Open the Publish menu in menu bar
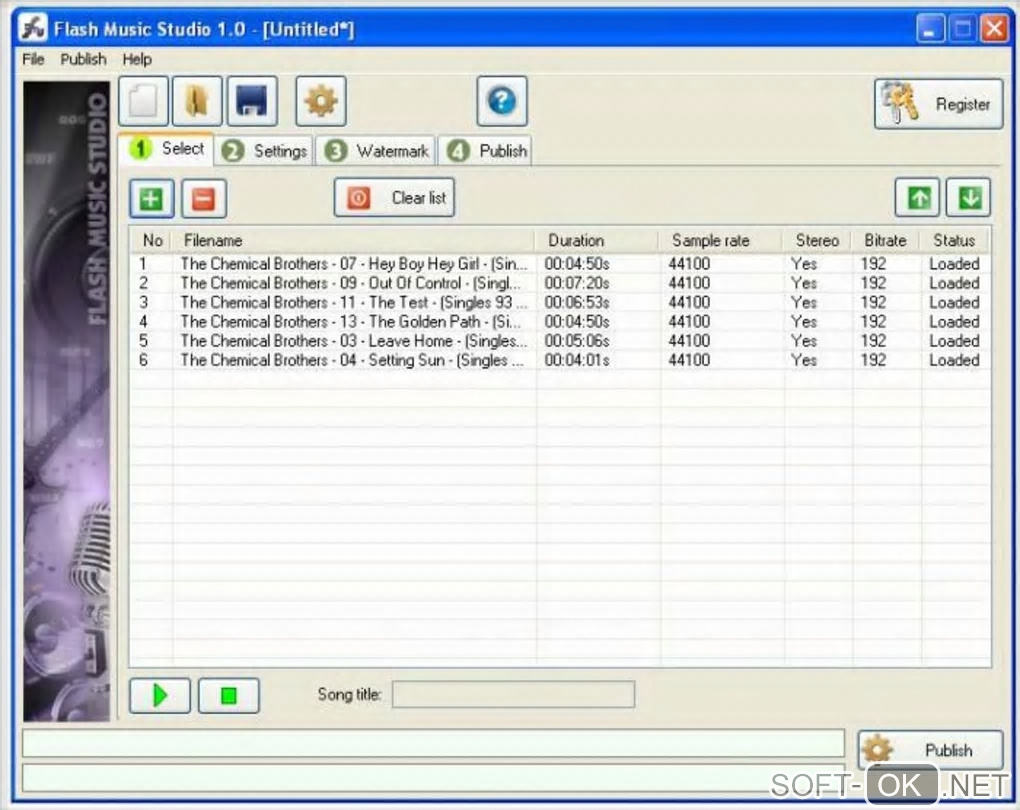The width and height of the screenshot is (1020, 810). (83, 59)
